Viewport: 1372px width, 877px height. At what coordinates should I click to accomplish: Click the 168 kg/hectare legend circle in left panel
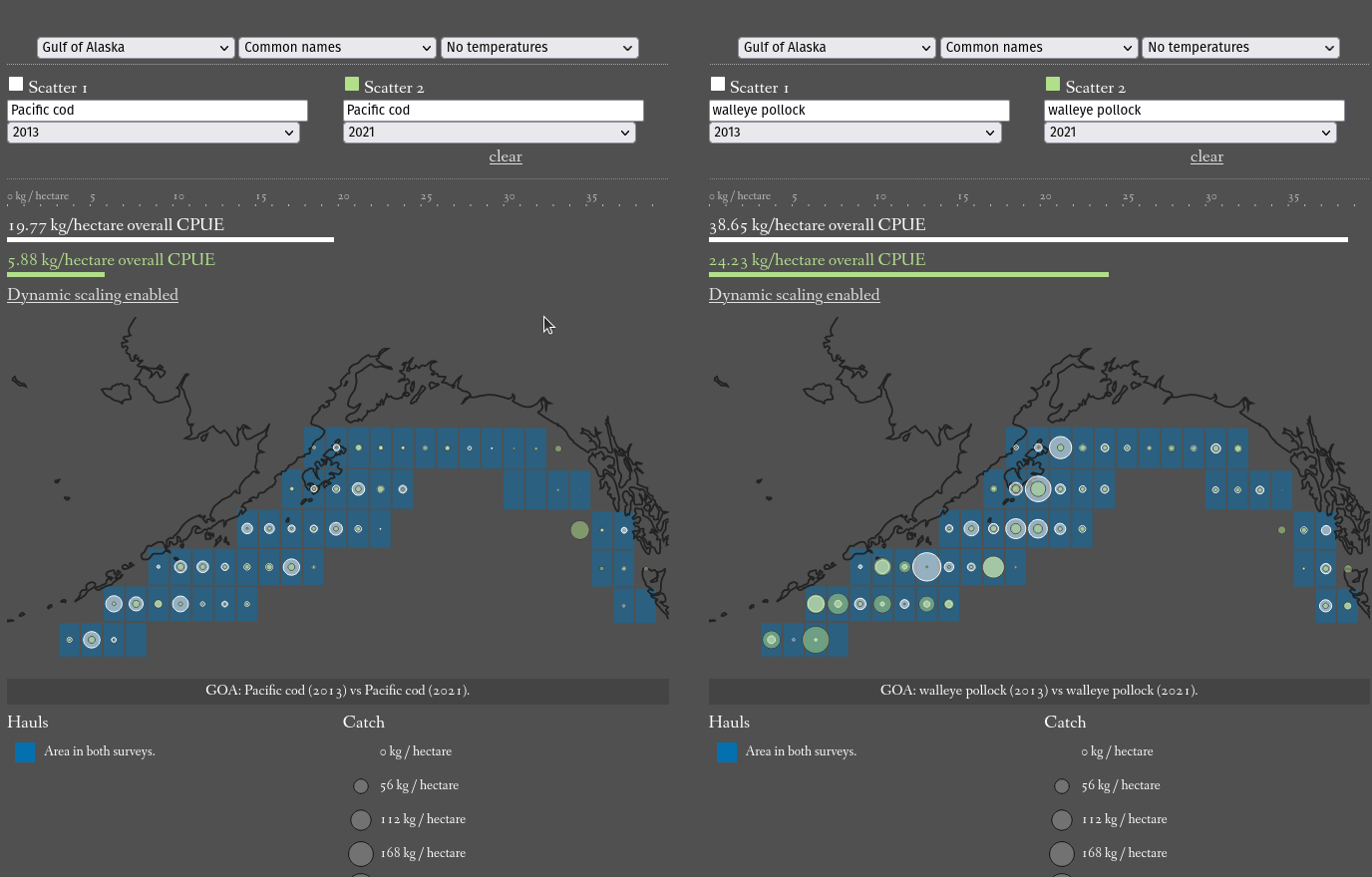[x=361, y=854]
